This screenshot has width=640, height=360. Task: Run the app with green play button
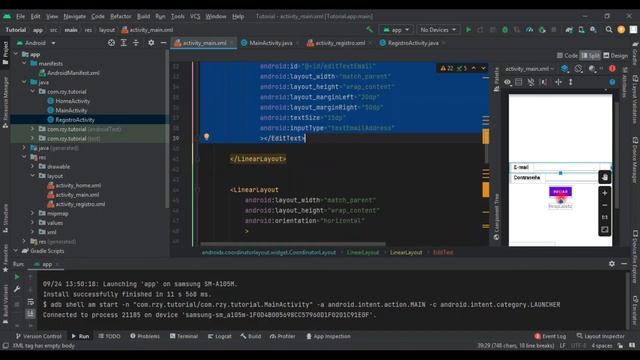point(468,30)
